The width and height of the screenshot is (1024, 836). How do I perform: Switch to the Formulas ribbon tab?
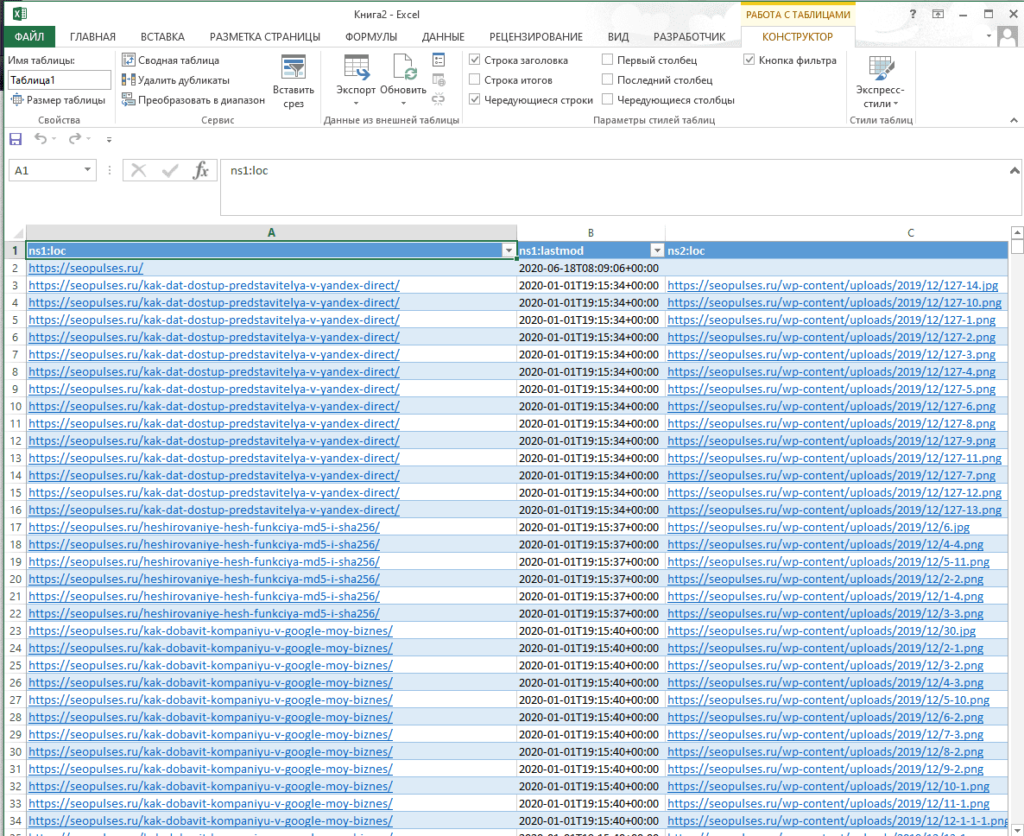tap(371, 37)
